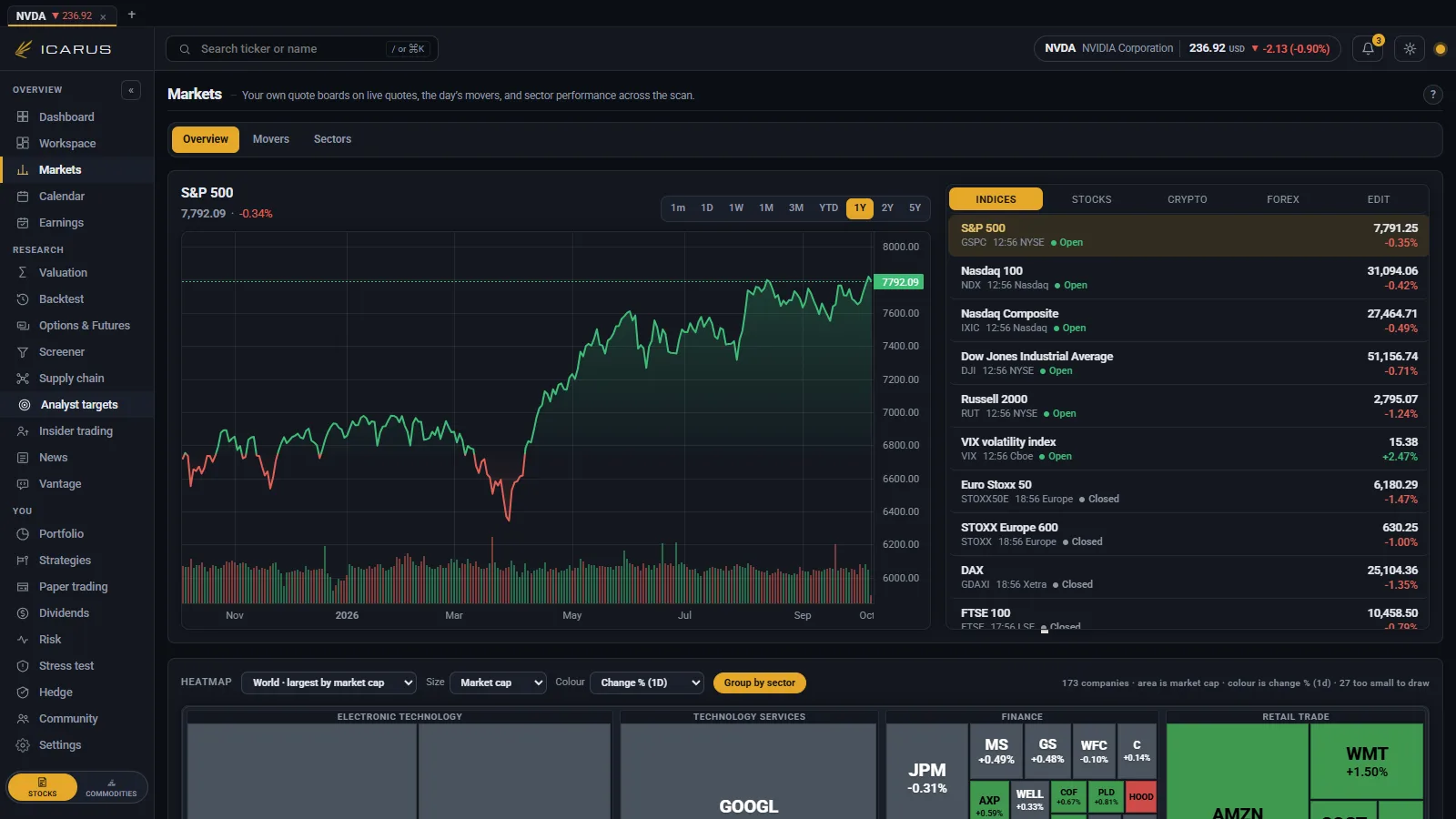
Task: Open a new tab with the plus icon
Action: pyautogui.click(x=132, y=15)
